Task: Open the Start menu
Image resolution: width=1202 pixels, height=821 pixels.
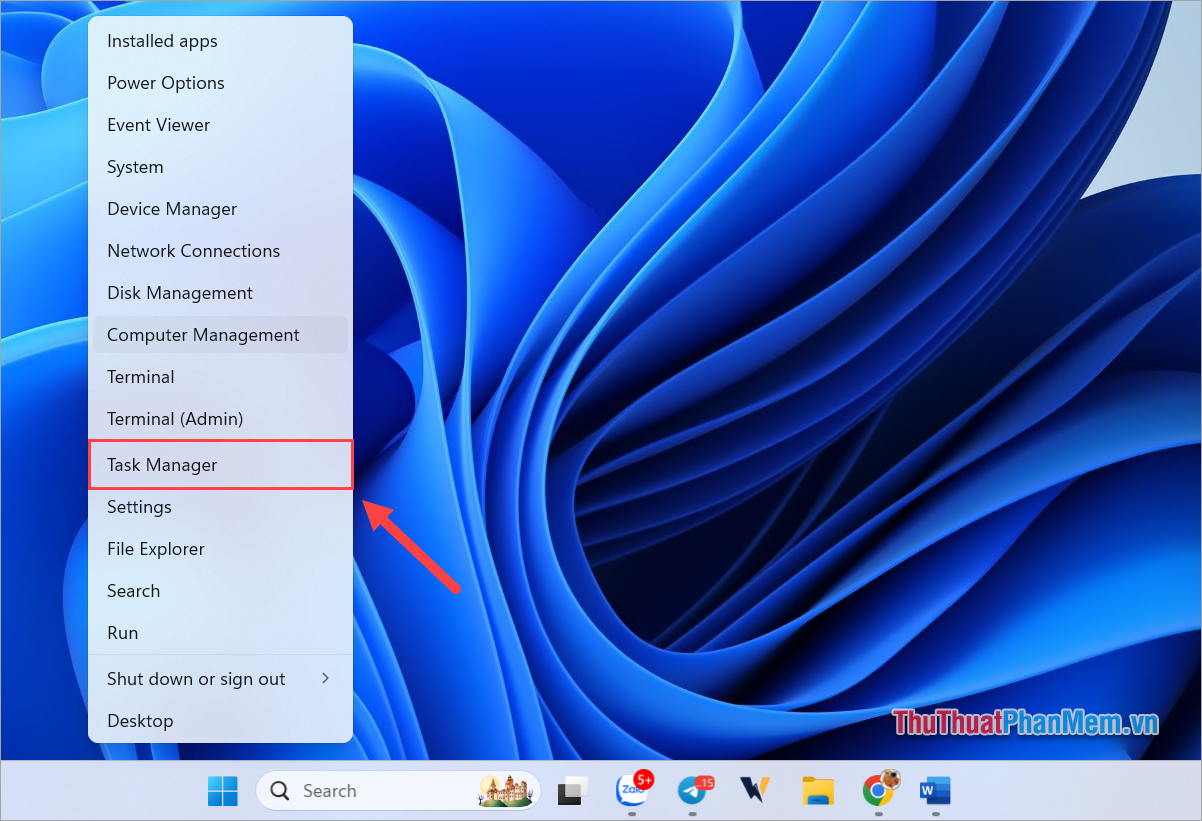Action: click(222, 790)
